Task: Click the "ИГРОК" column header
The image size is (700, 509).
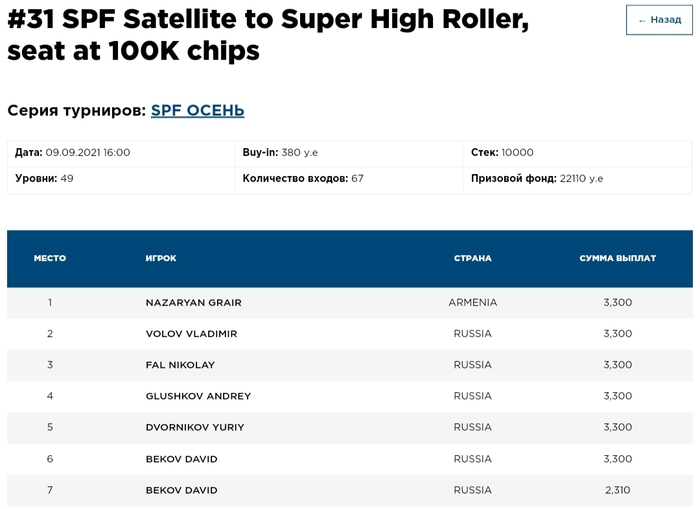Action: (x=161, y=258)
